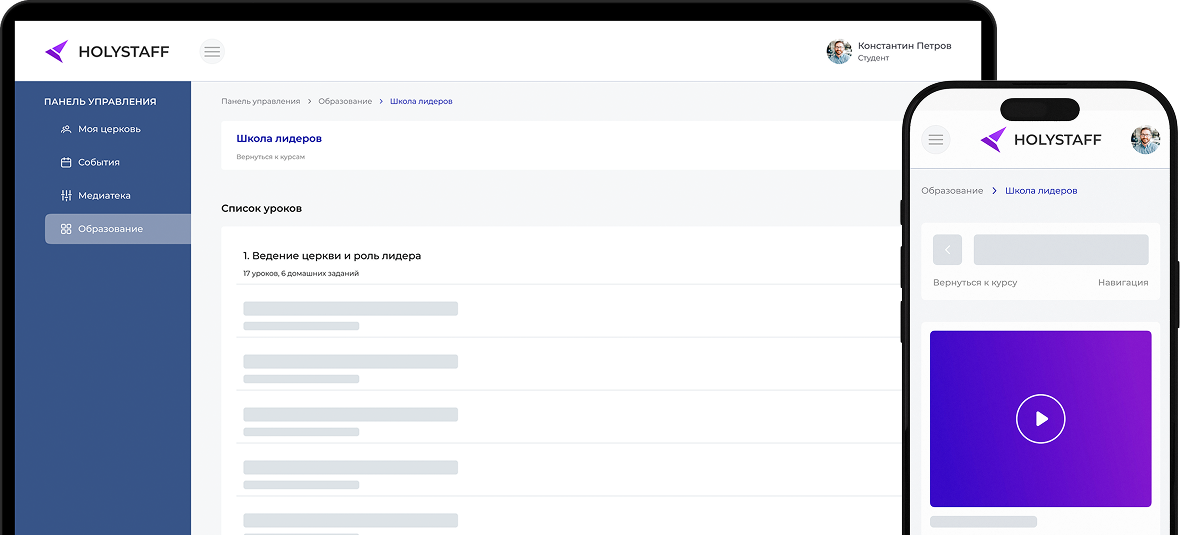The width and height of the screenshot is (1180, 535).
Task: Select Образование in the sidebar
Action: point(117,229)
